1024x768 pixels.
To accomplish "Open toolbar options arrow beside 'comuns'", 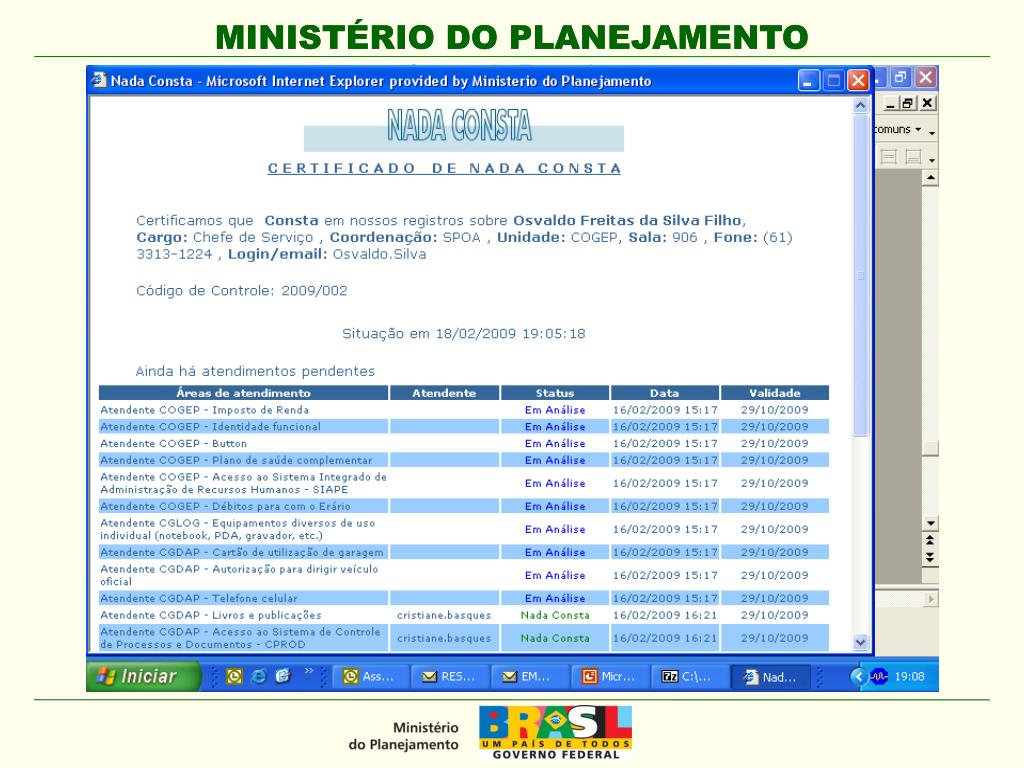I will point(932,131).
